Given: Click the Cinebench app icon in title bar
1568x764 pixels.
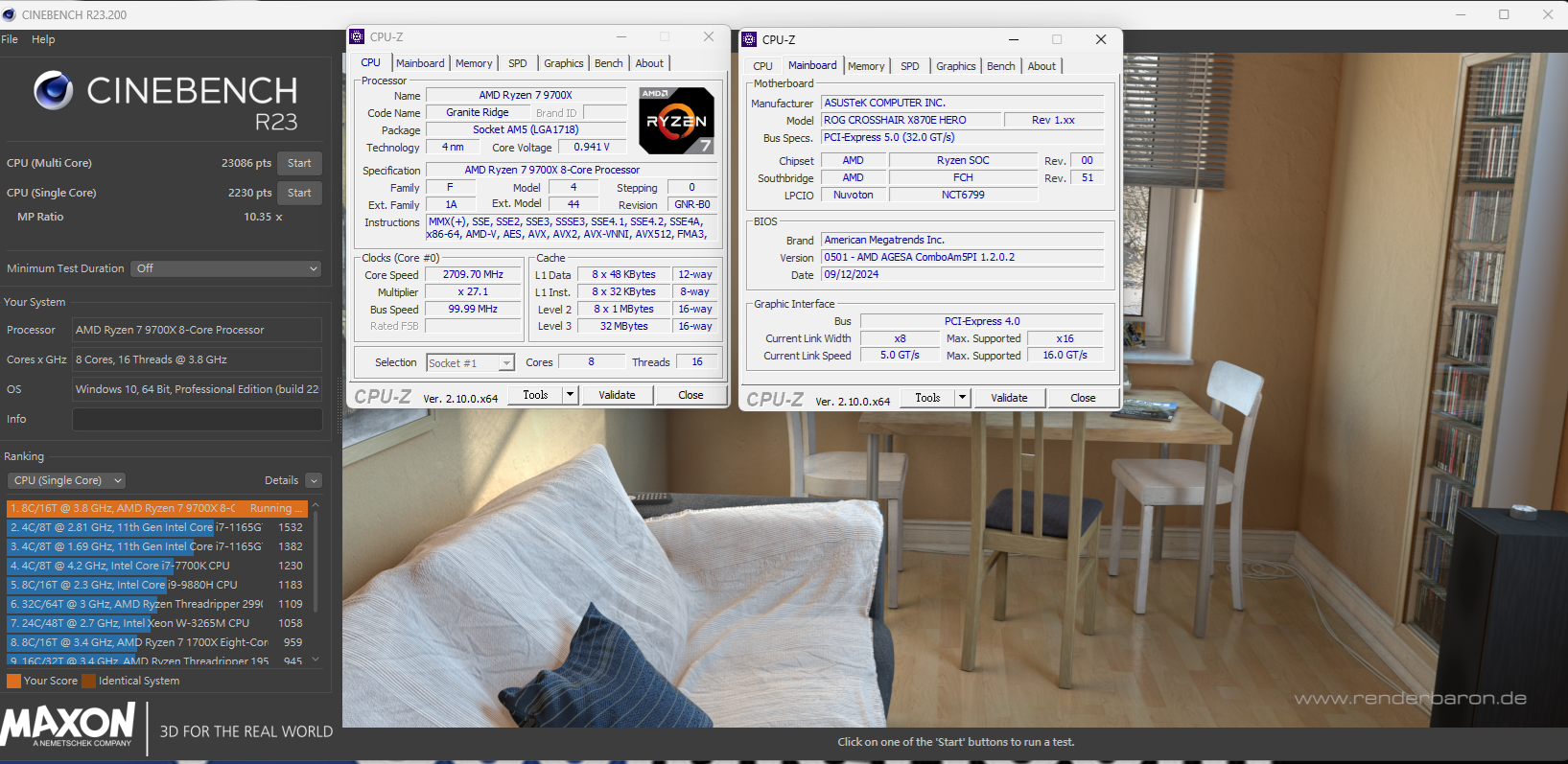Looking at the screenshot, I should tap(10, 14).
